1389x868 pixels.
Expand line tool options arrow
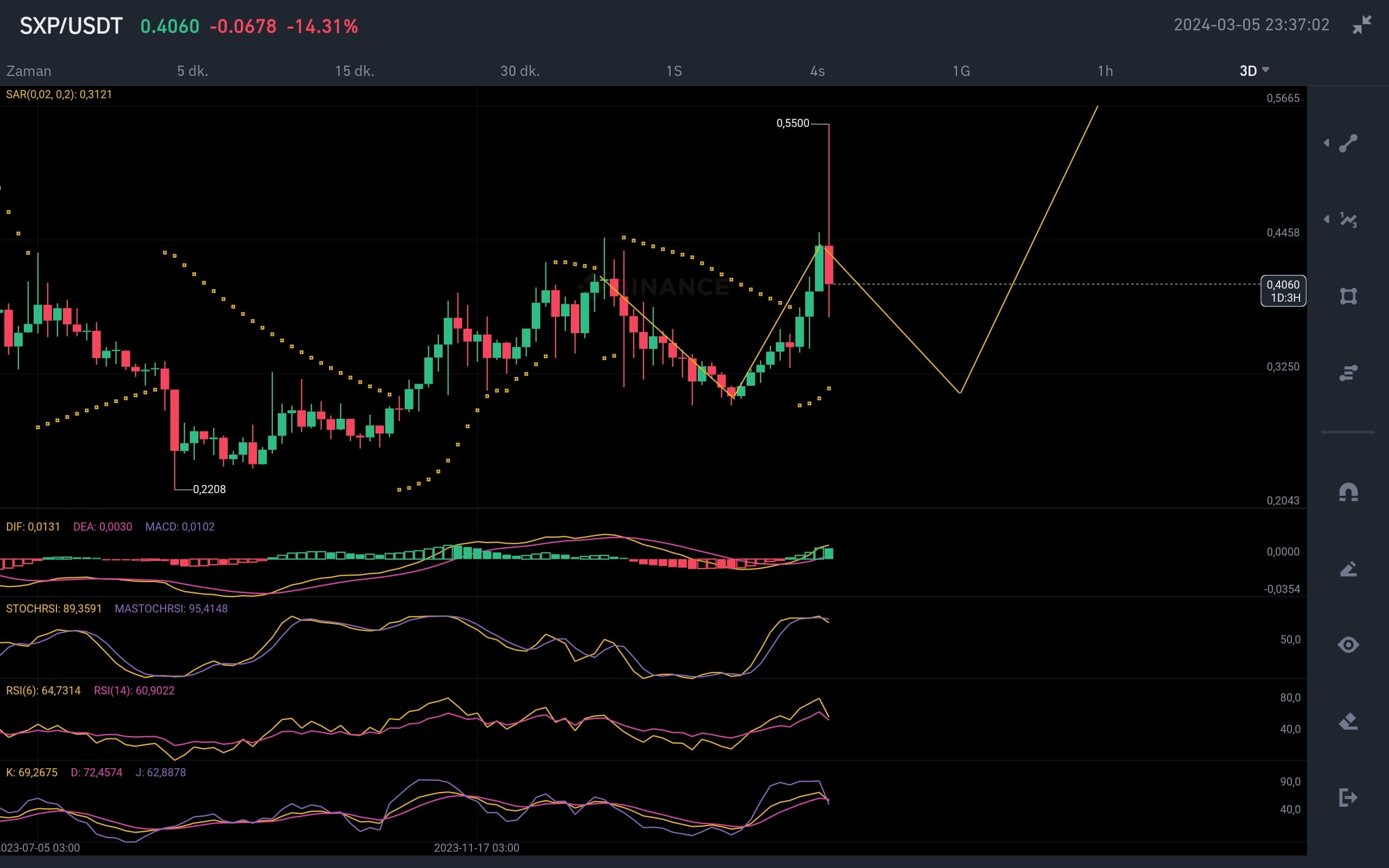(x=1327, y=143)
